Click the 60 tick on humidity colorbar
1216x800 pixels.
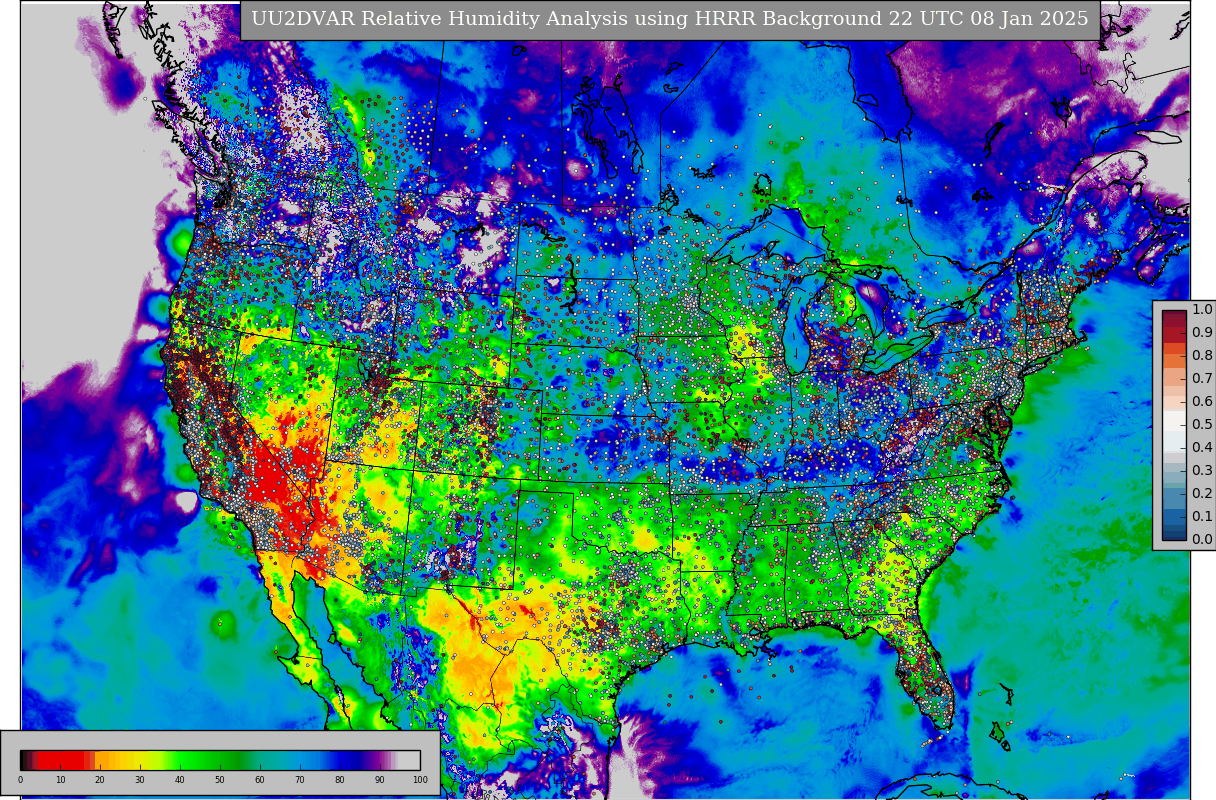260,780
